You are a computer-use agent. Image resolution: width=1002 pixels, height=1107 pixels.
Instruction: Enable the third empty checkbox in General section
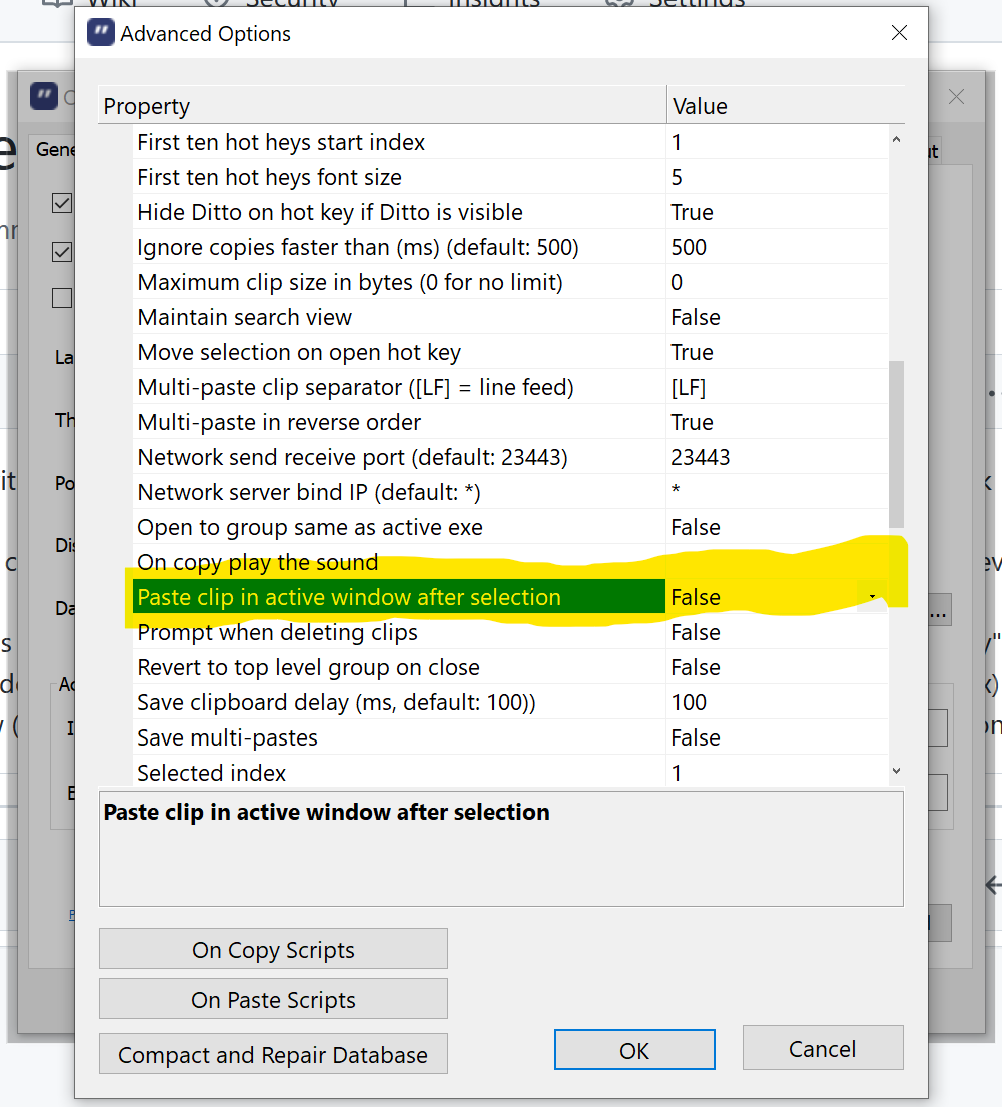tap(61, 297)
